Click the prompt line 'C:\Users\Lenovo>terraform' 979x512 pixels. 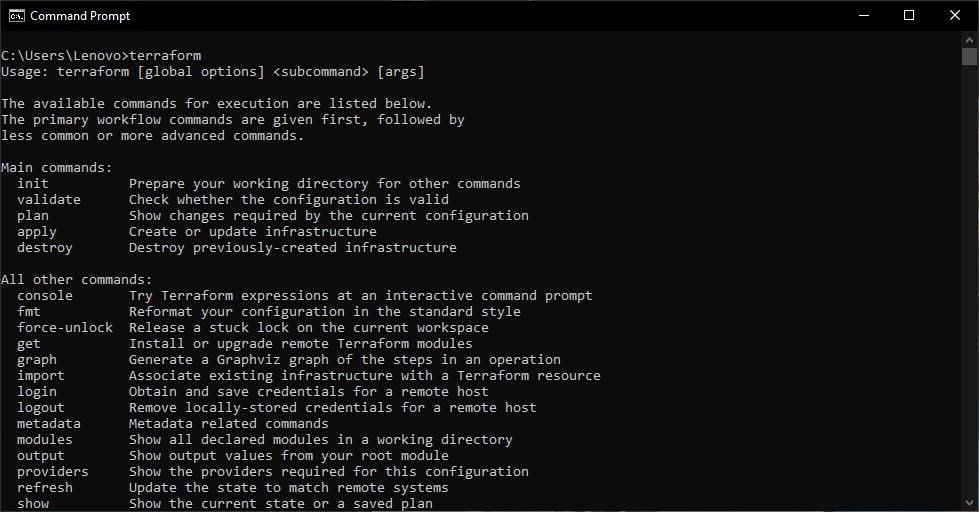tap(101, 56)
